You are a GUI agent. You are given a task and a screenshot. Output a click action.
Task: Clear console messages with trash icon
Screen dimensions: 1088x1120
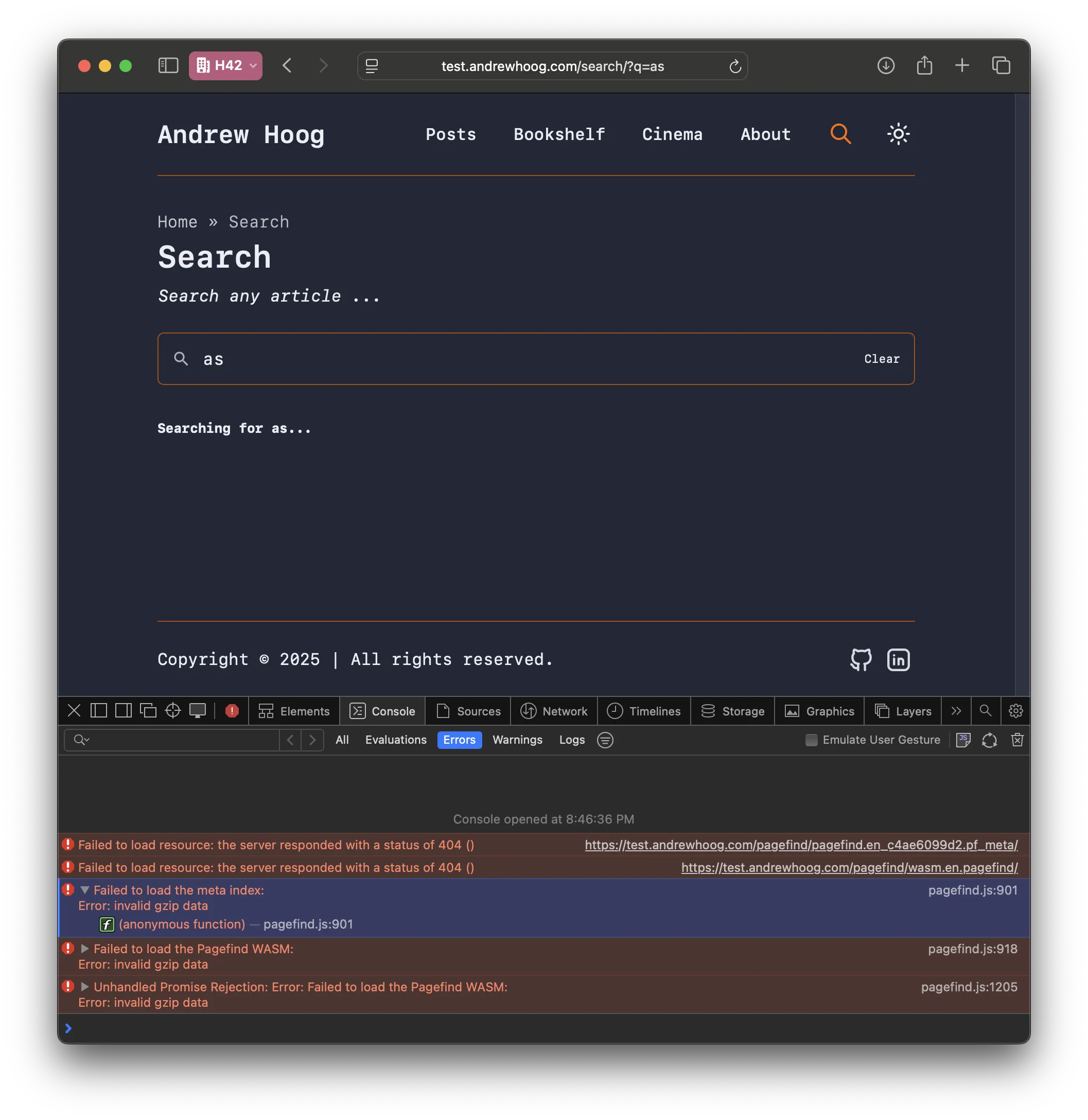click(1017, 740)
